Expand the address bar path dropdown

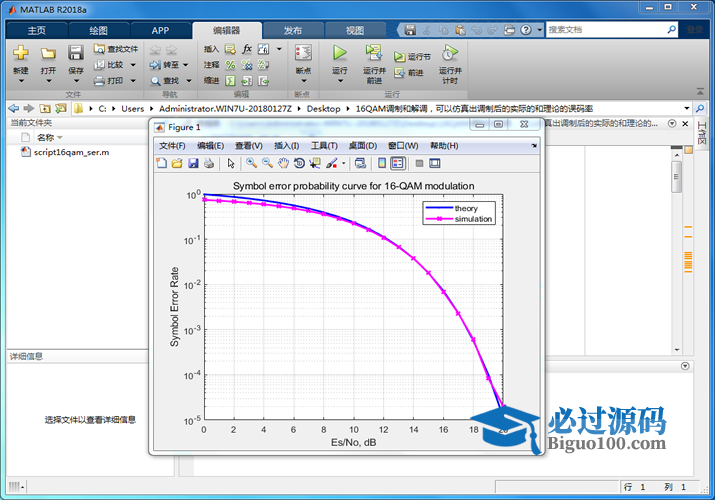point(687,108)
